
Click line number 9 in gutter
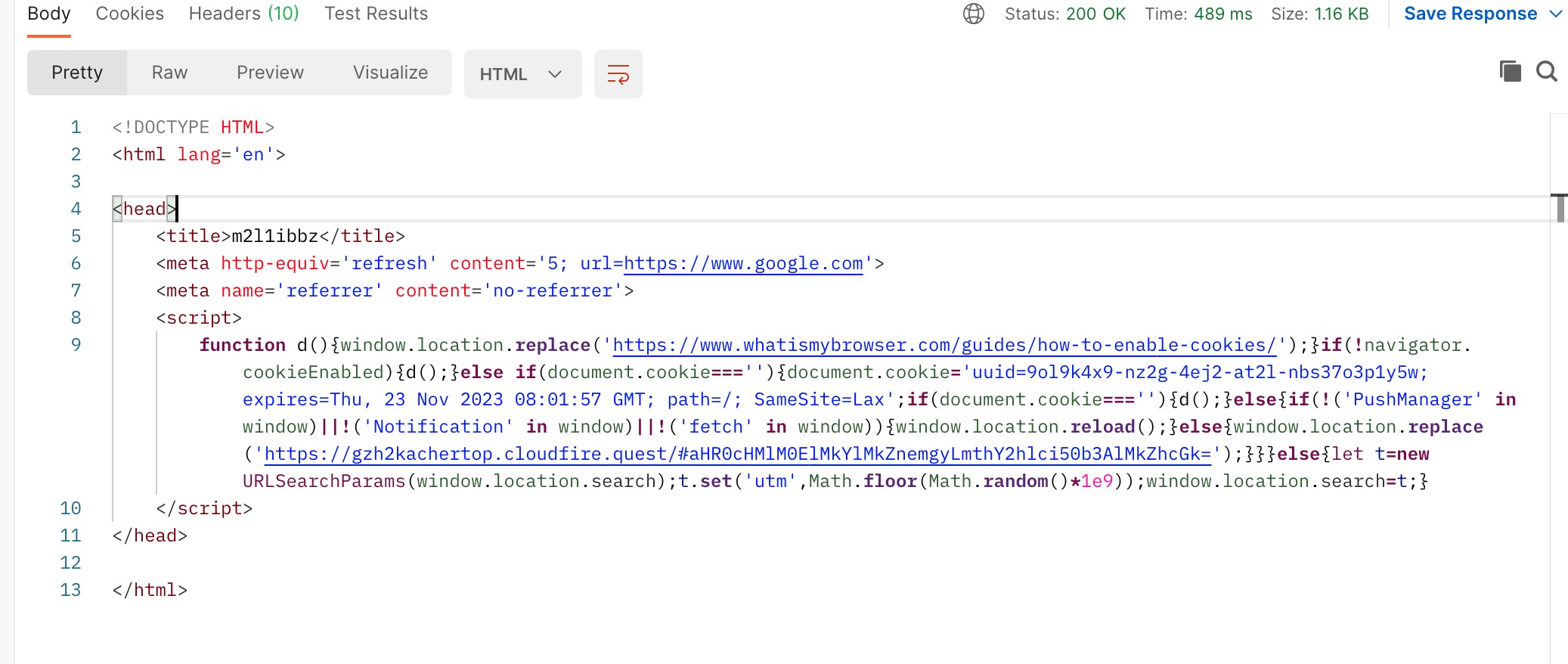[76, 345]
